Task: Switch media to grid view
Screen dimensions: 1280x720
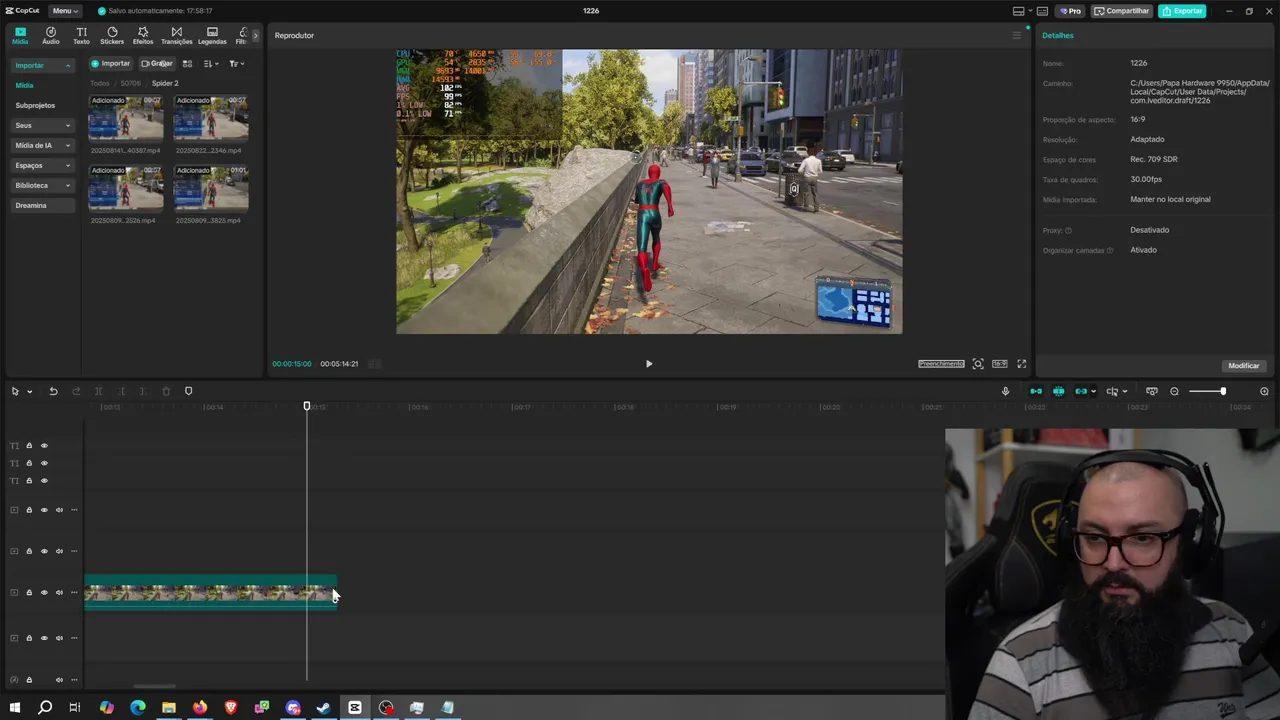Action: [187, 63]
